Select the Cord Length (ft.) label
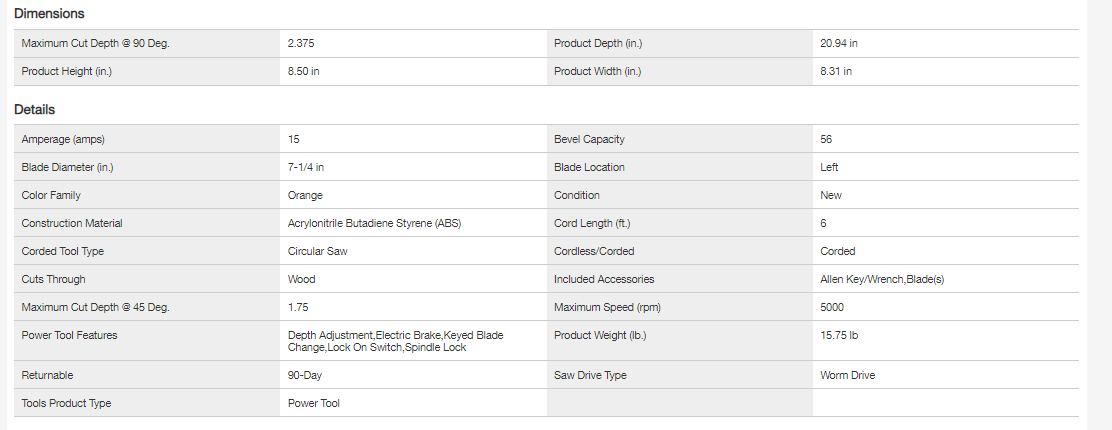This screenshot has height=430, width=1112. (592, 224)
